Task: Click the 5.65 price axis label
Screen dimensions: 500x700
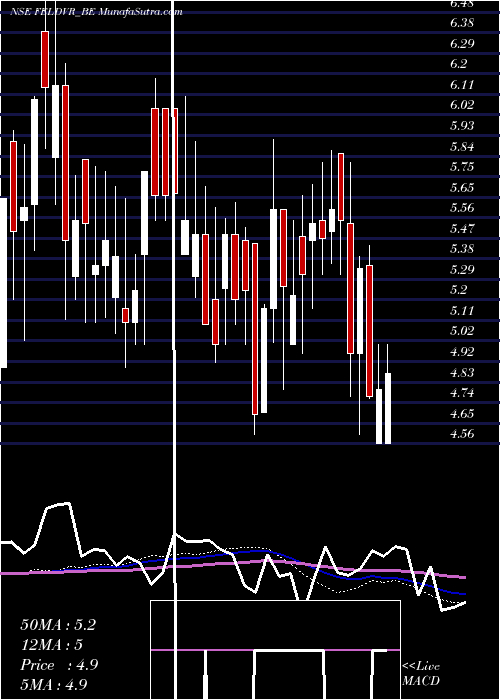Action: coord(462,188)
